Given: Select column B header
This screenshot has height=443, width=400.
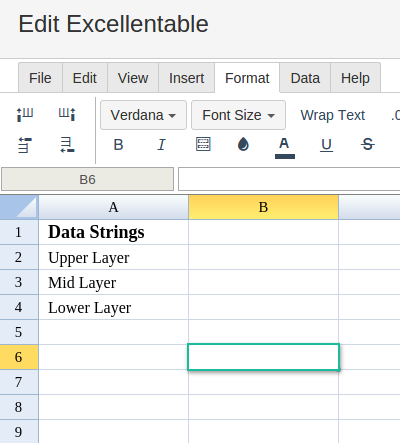Looking at the screenshot, I should 263,207.
